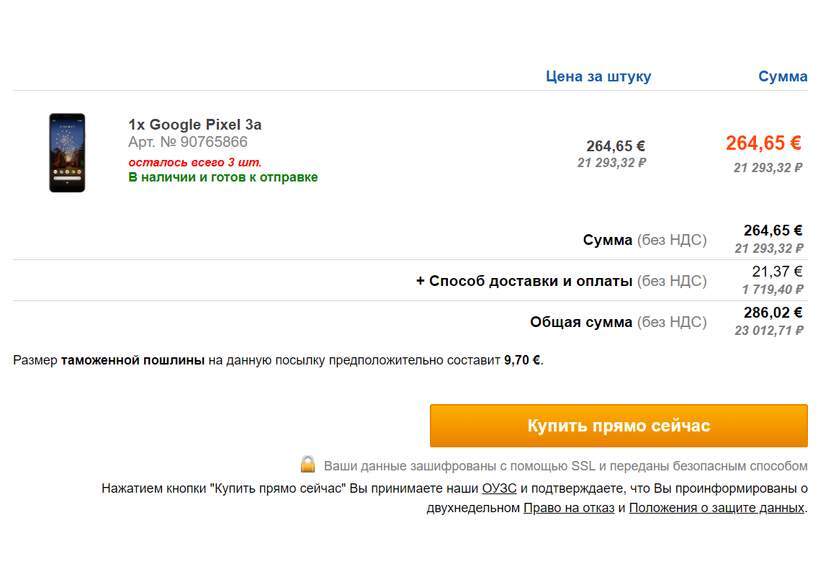Image resolution: width=831 pixels, height=577 pixels.
Task: Click the "Способ доставки и оплаты" label
Action: (x=530, y=281)
